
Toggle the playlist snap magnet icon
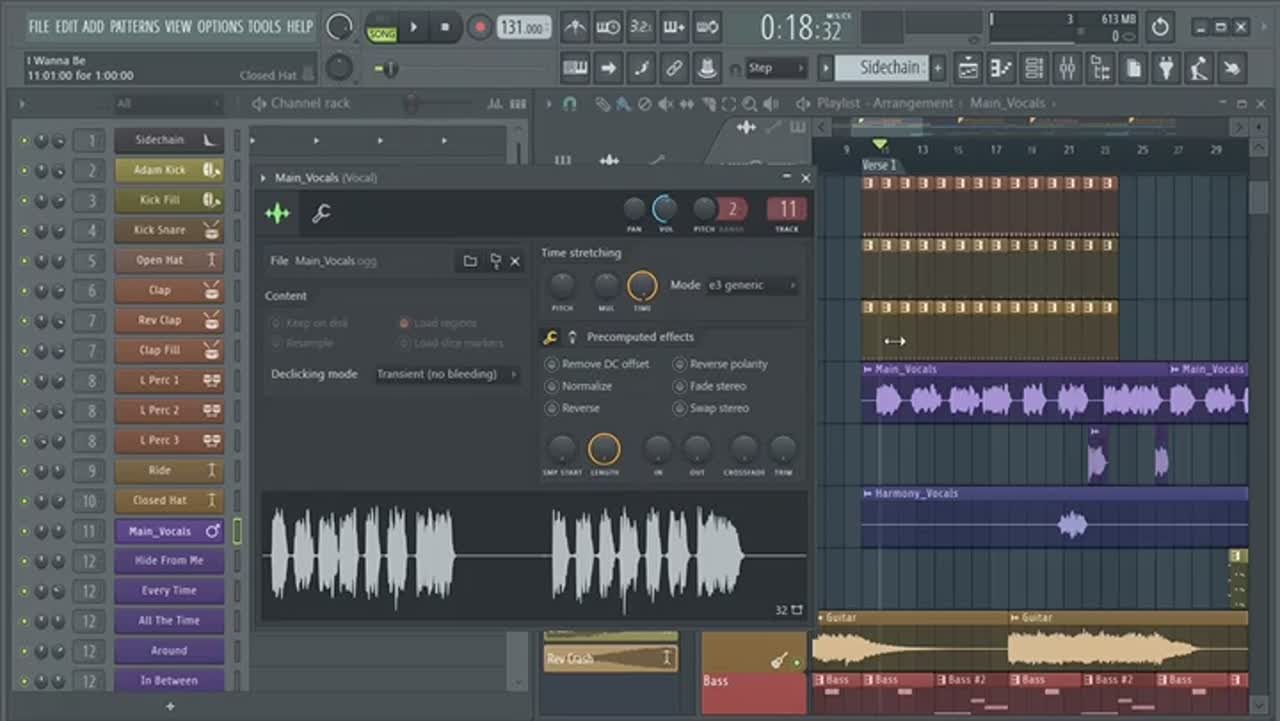point(570,104)
